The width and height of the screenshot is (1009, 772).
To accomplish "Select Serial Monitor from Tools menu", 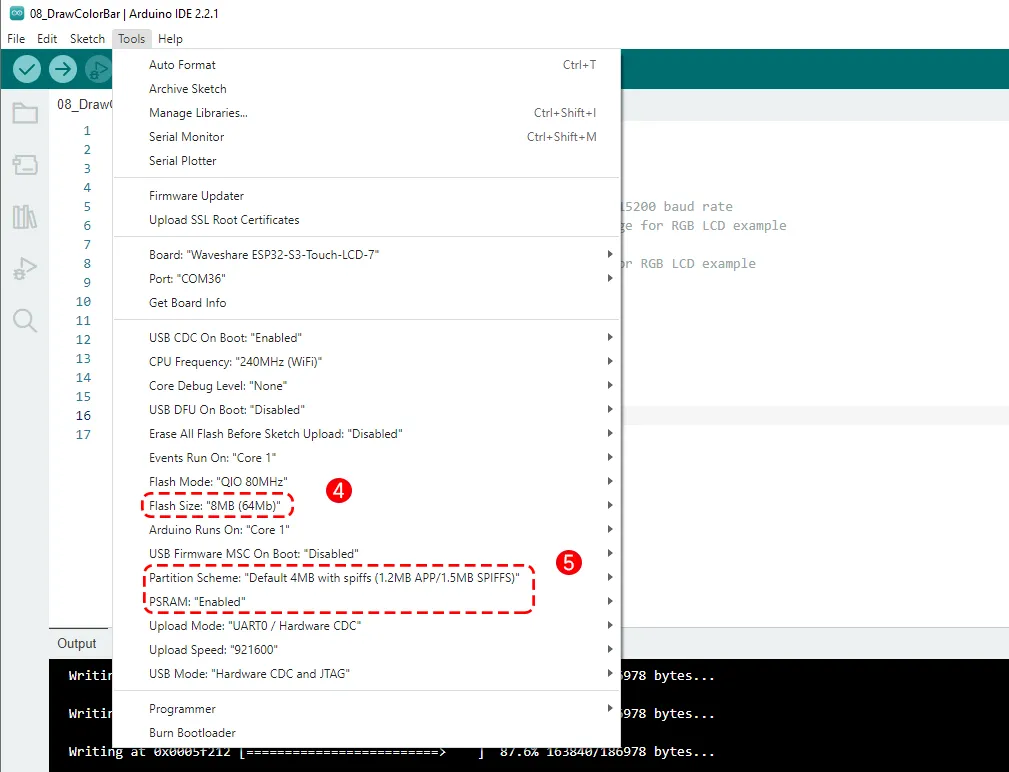I will [186, 137].
